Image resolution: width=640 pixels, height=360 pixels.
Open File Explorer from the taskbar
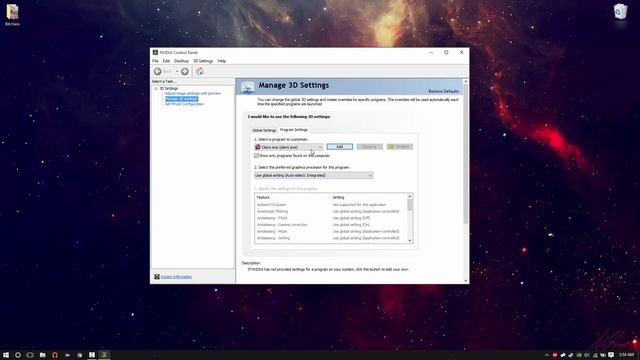click(x=42, y=355)
